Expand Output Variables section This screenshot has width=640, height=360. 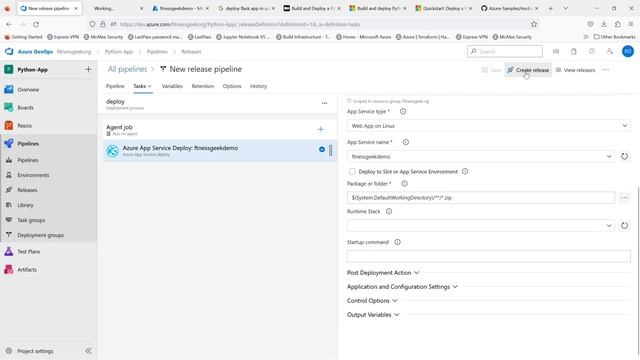coord(373,315)
